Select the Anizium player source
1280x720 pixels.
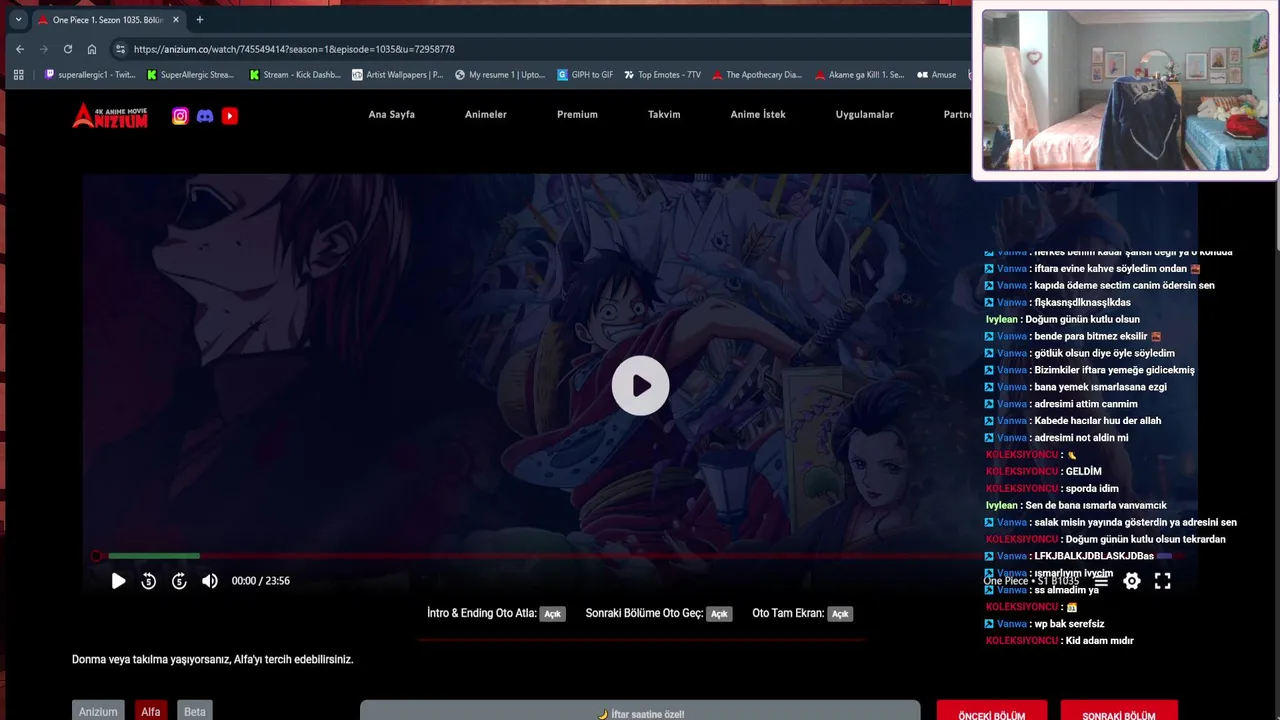(98, 711)
